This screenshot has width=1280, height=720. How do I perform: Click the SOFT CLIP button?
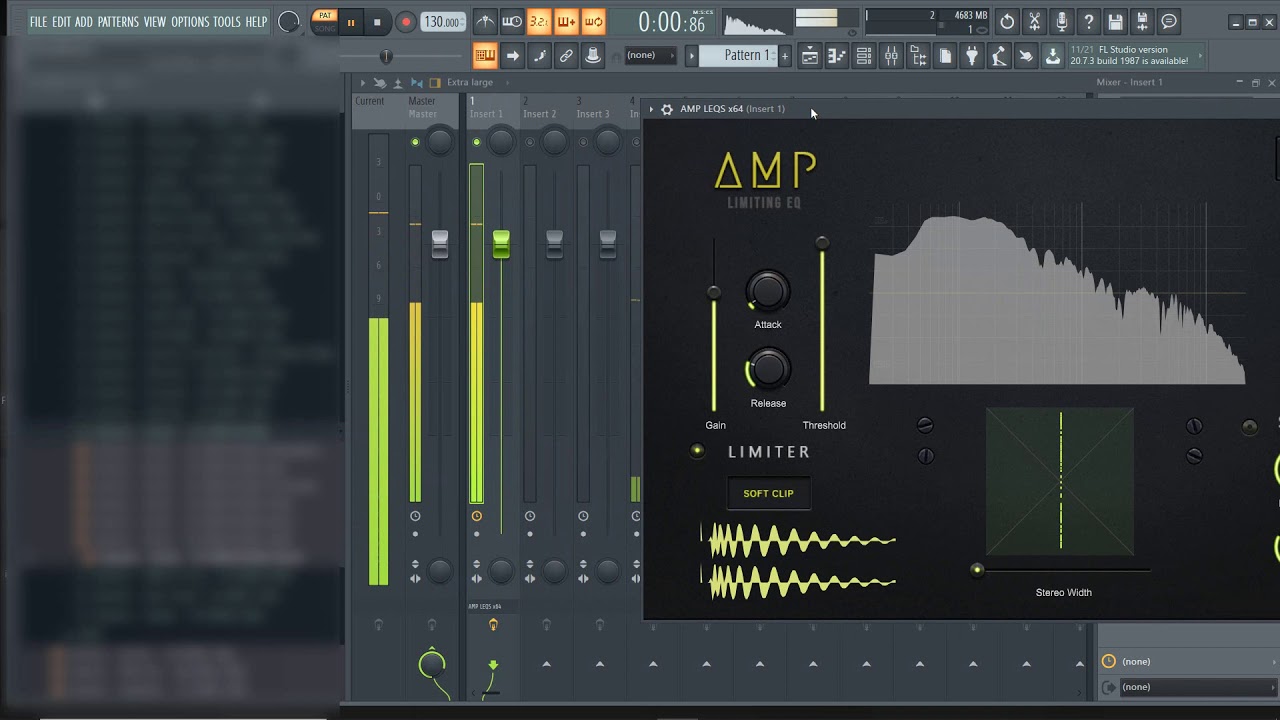point(768,493)
